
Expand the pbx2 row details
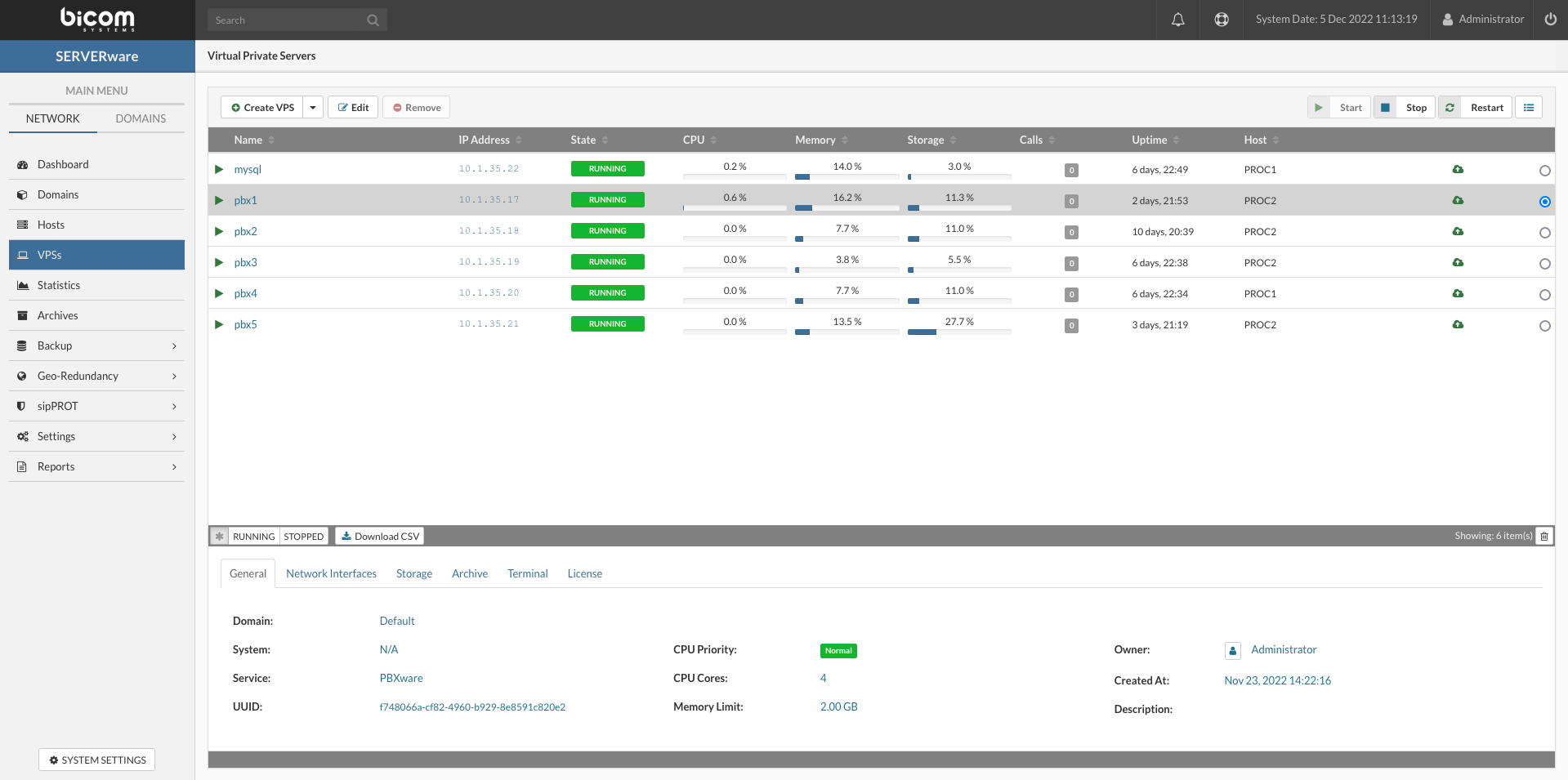point(219,232)
